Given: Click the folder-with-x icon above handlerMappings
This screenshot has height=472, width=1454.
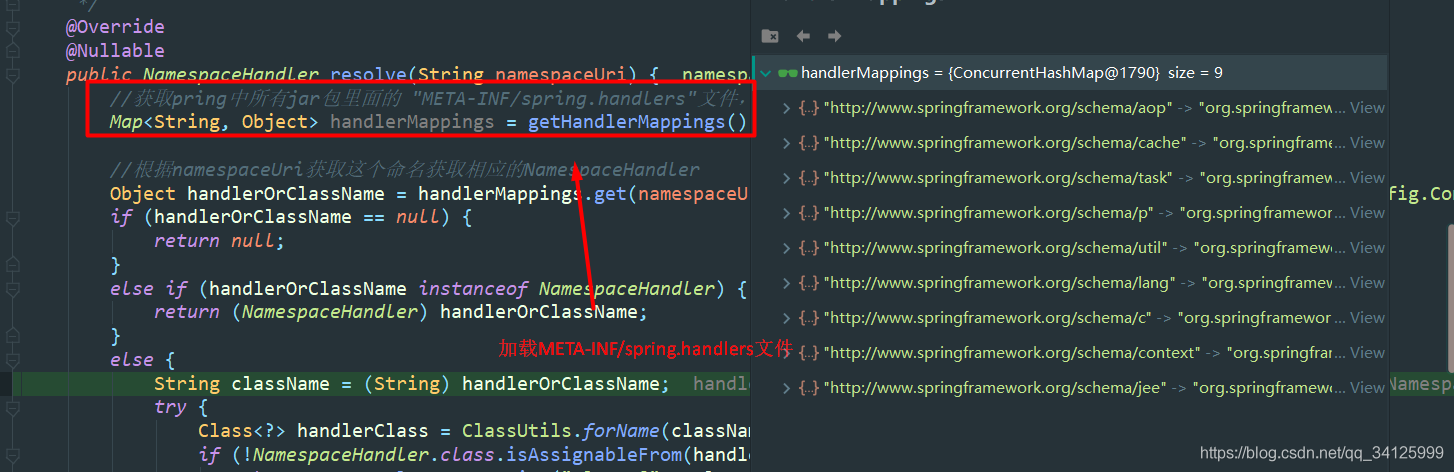Looking at the screenshot, I should tap(769, 36).
